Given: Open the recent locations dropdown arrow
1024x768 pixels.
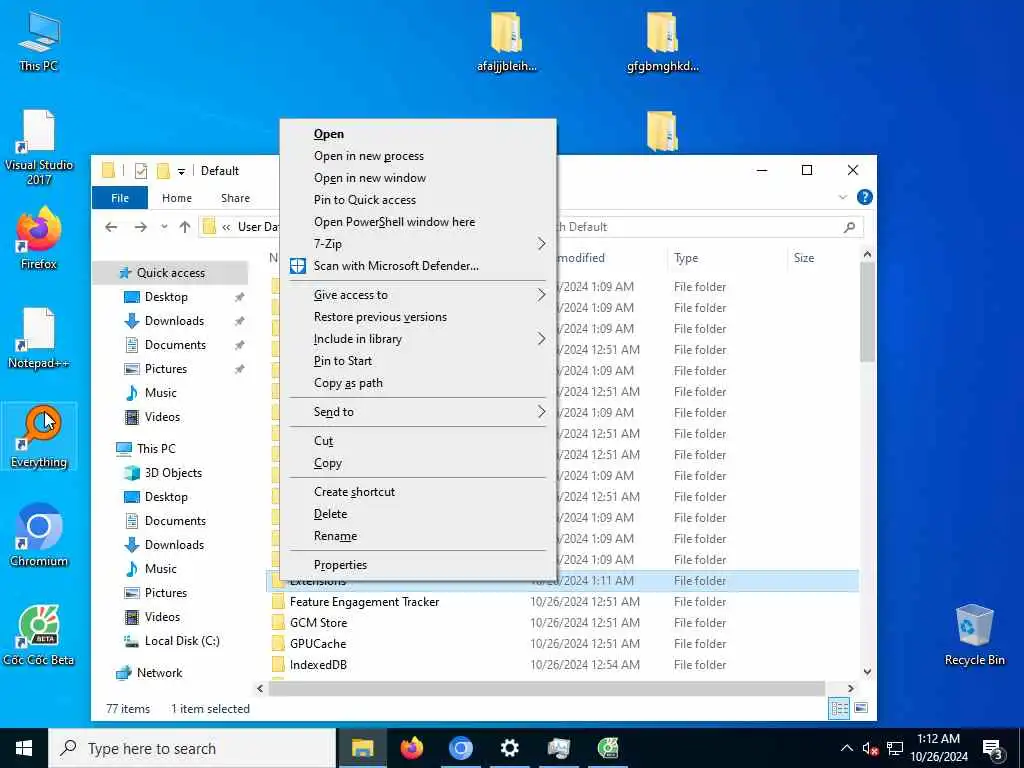Looking at the screenshot, I should coord(164,227).
